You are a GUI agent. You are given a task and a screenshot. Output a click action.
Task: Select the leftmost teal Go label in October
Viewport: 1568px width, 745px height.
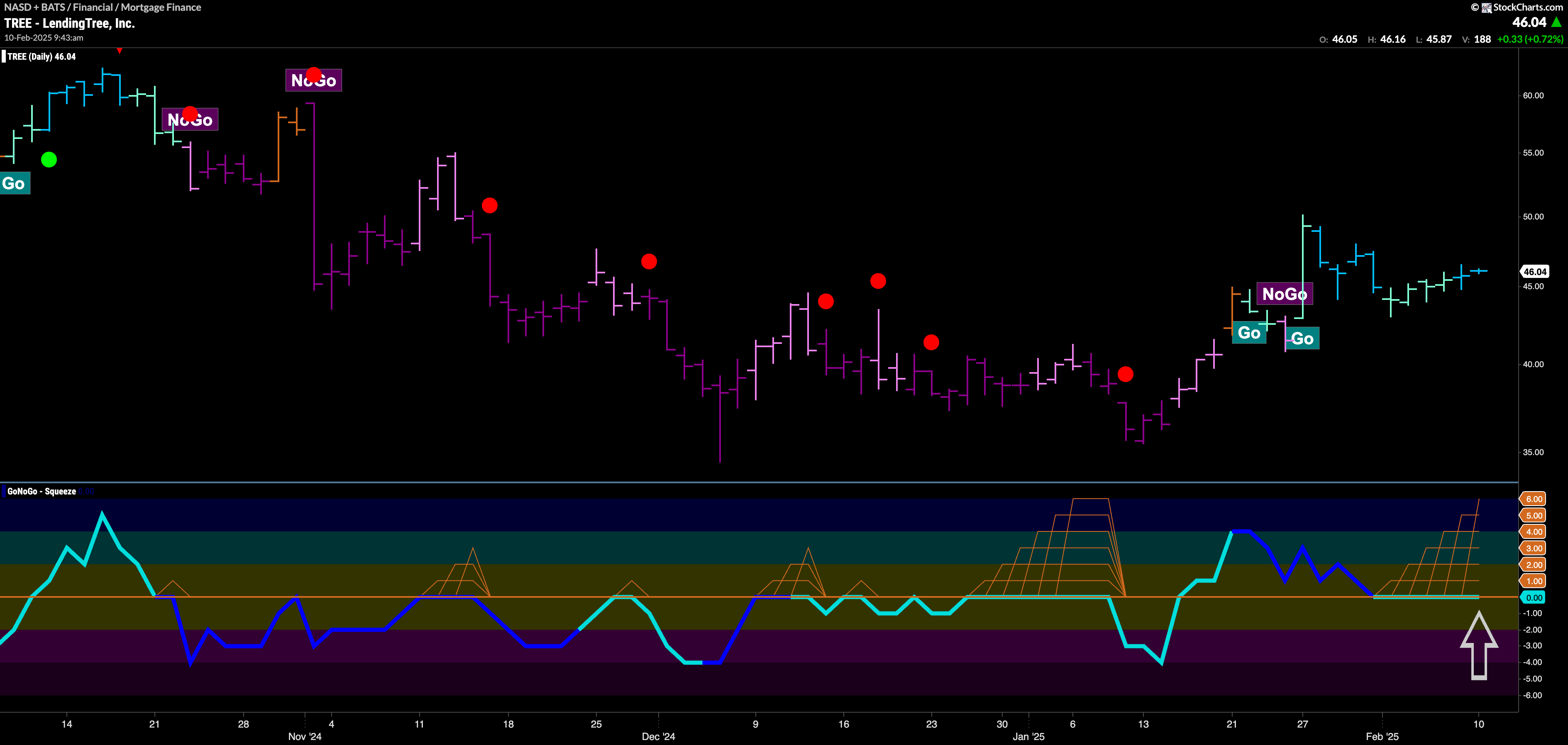(x=15, y=183)
